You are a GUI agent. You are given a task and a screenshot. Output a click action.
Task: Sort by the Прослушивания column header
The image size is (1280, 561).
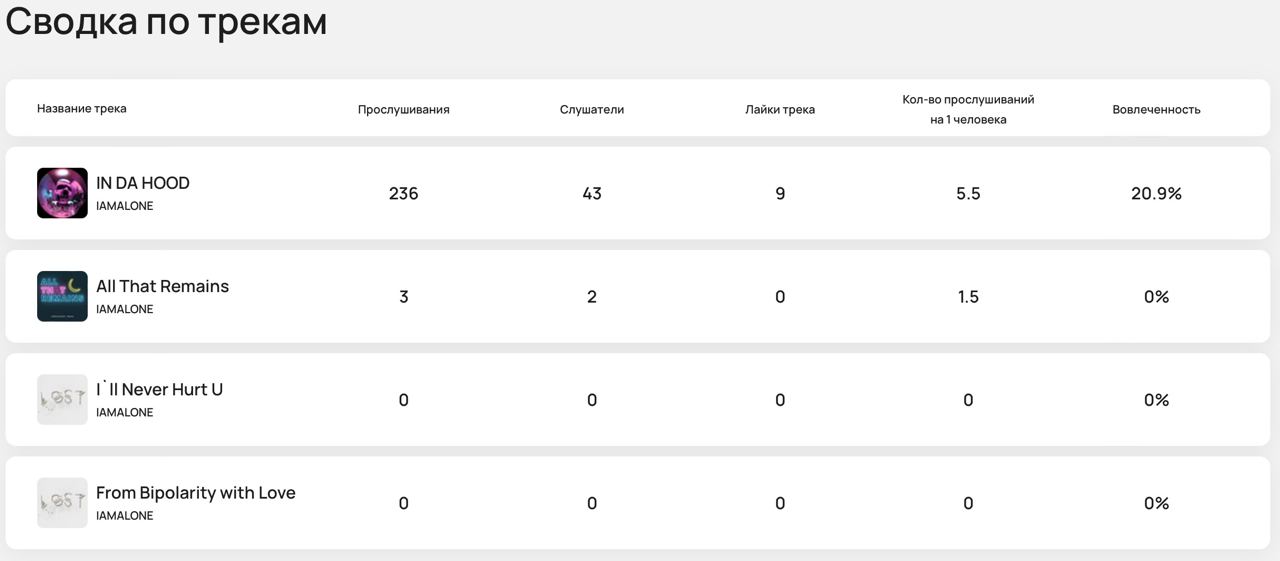[403, 109]
